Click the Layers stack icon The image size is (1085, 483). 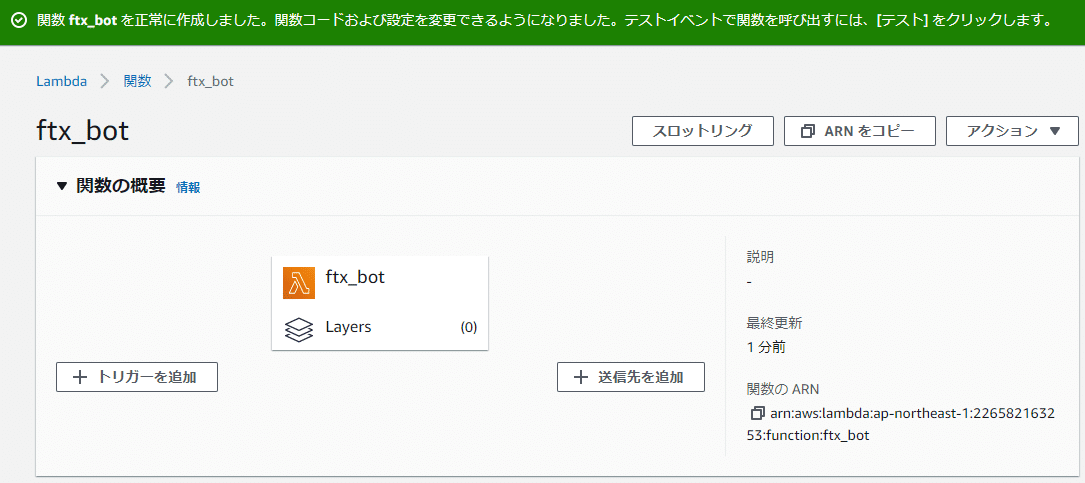[x=299, y=329]
